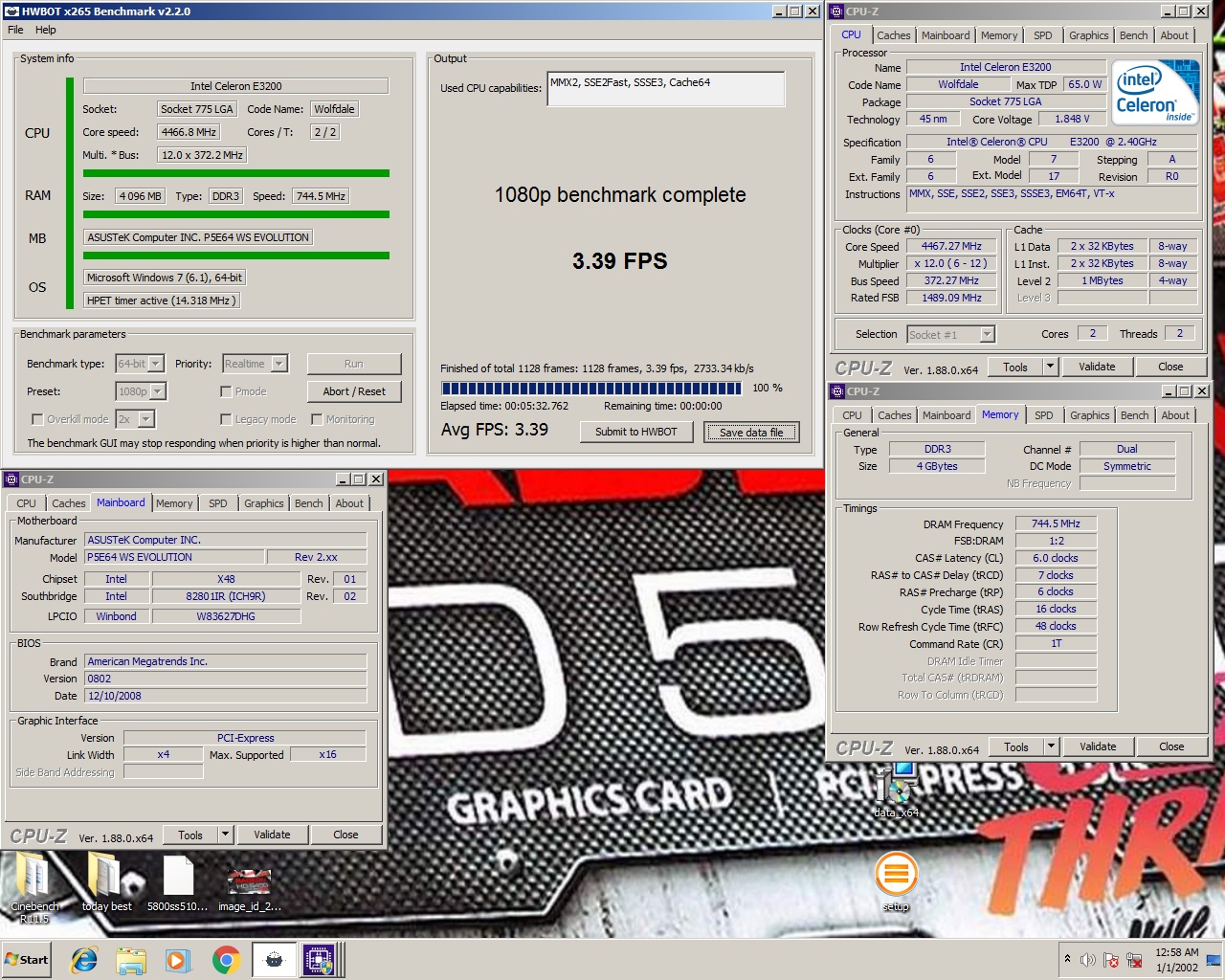Toggle the Monitoring checkbox
The width and height of the screenshot is (1225, 980).
pos(317,419)
